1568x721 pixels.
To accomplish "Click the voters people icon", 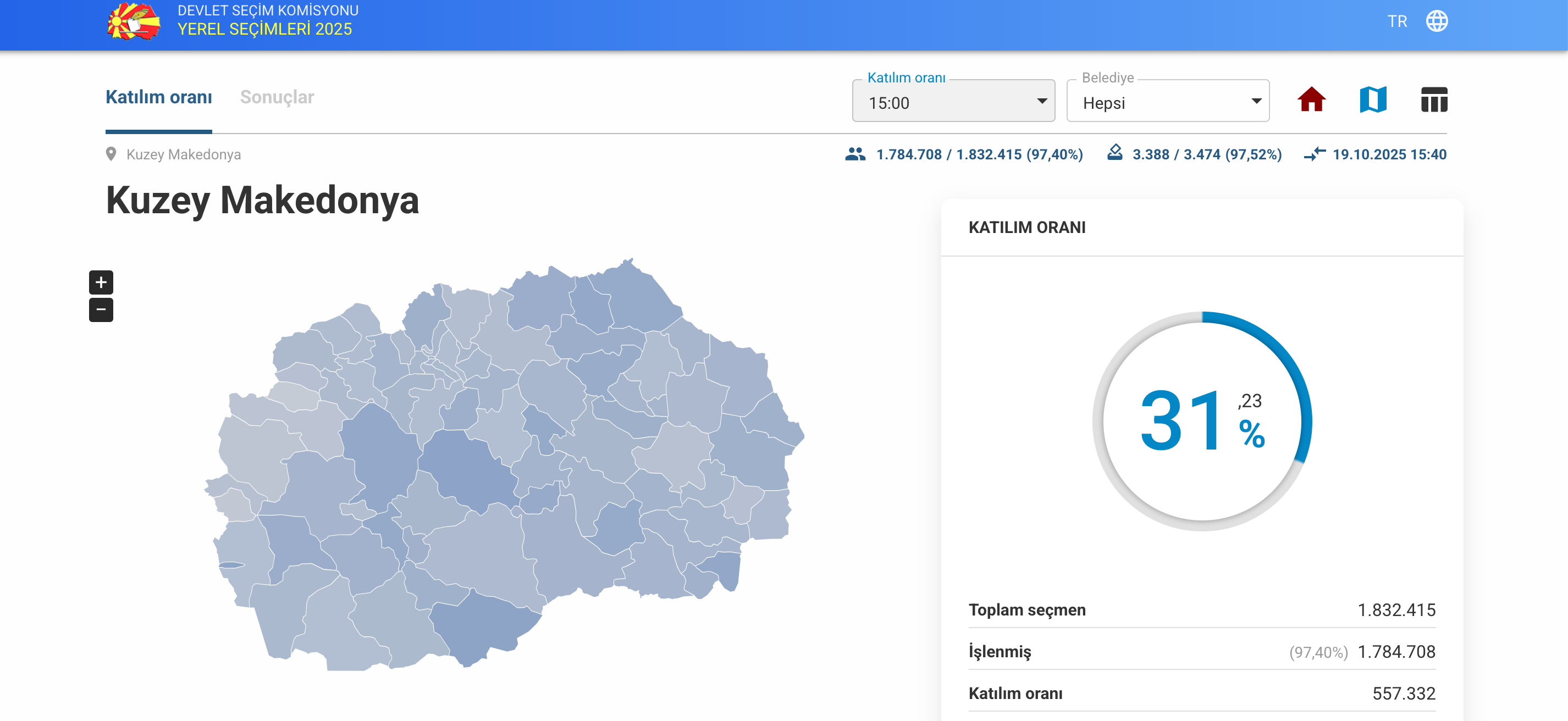I will [855, 154].
